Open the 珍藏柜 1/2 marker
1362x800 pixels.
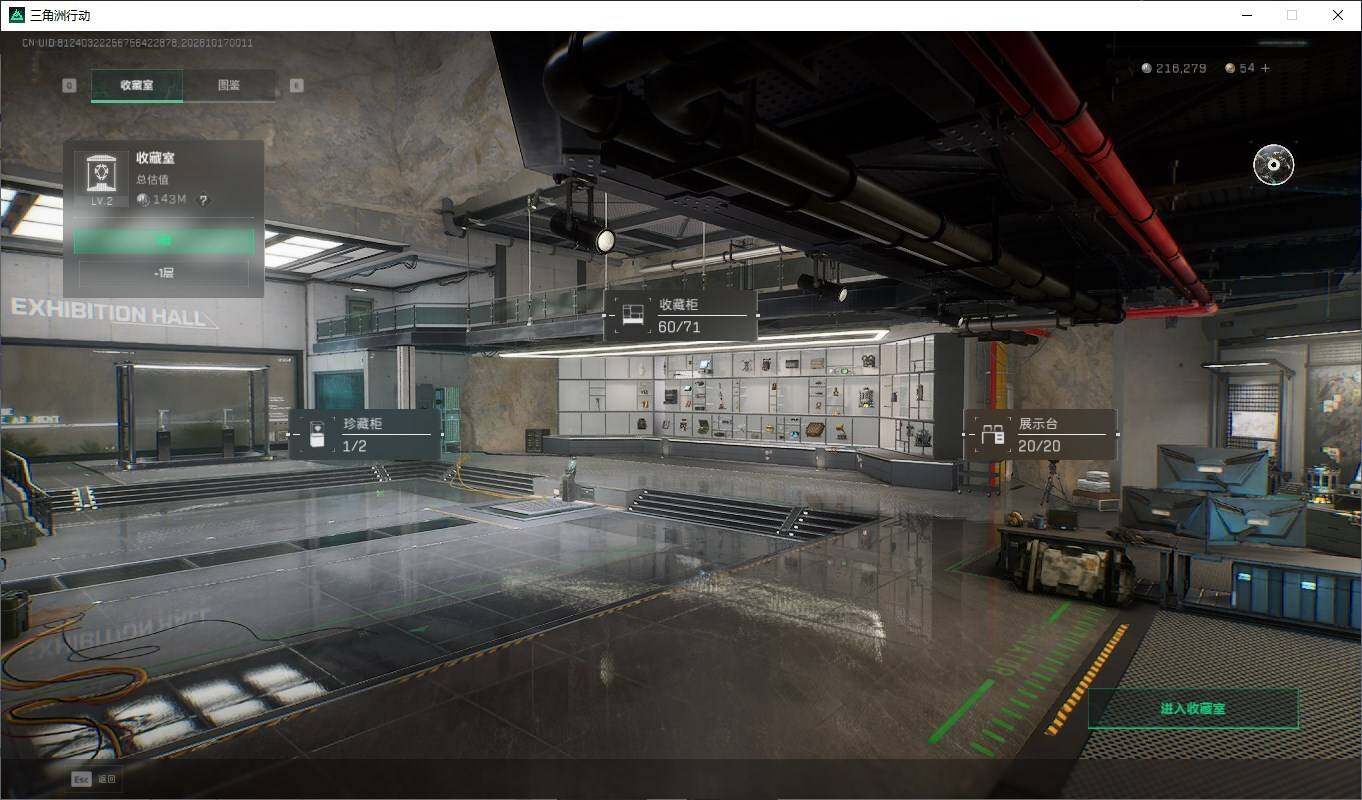click(365, 434)
